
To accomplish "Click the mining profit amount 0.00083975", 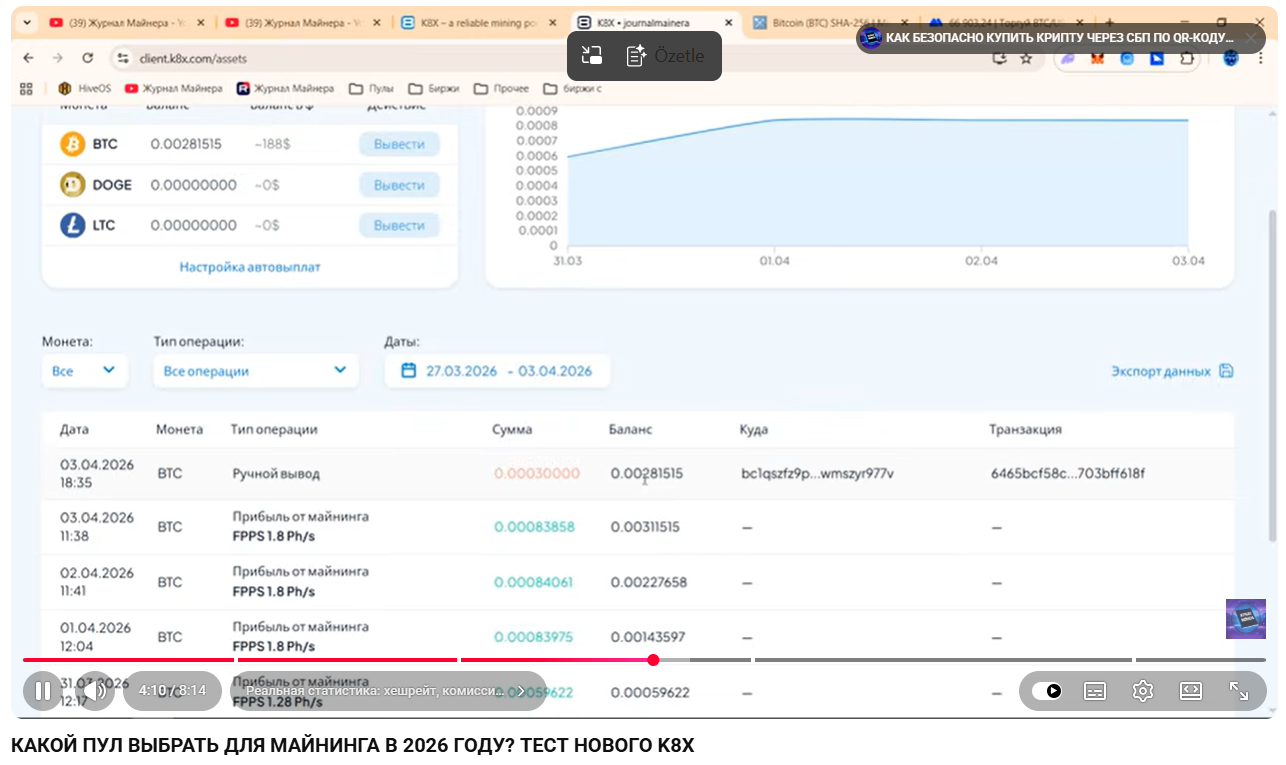I will tap(534, 637).
